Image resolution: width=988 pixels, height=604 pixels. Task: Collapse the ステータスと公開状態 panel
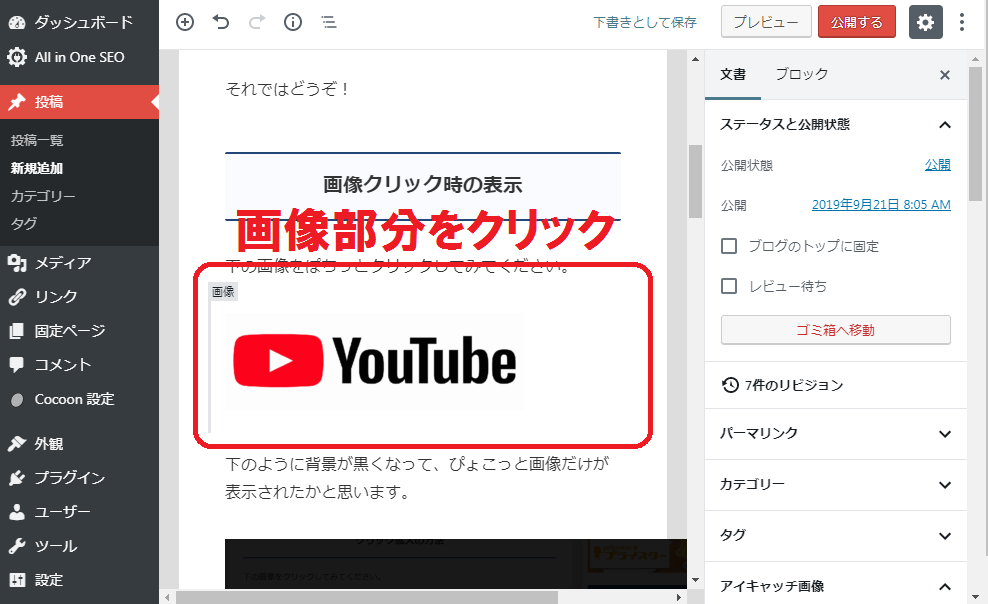click(836, 125)
